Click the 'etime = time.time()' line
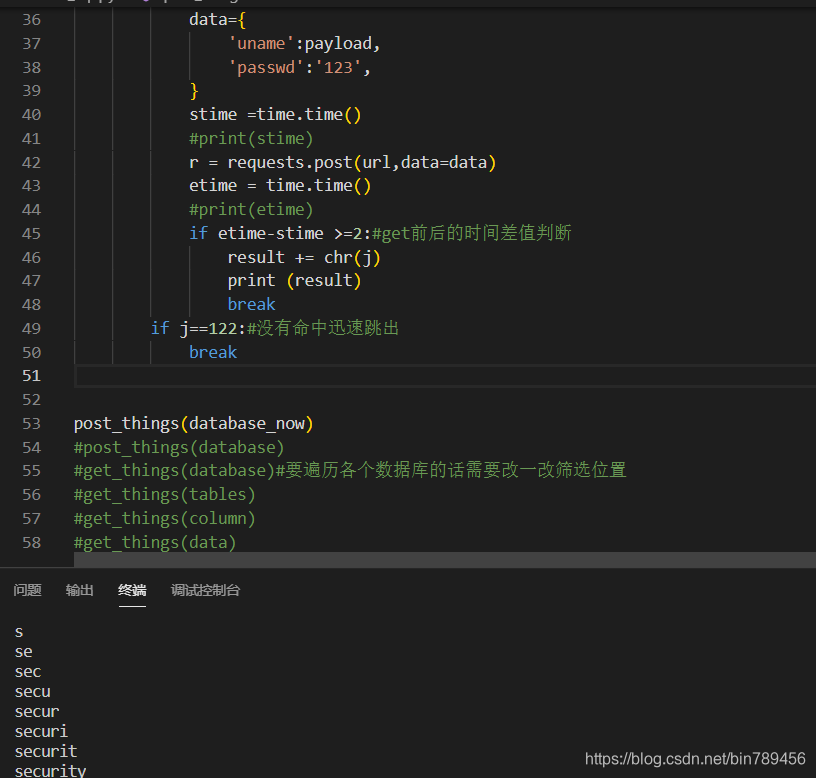The image size is (816, 778). [280, 186]
